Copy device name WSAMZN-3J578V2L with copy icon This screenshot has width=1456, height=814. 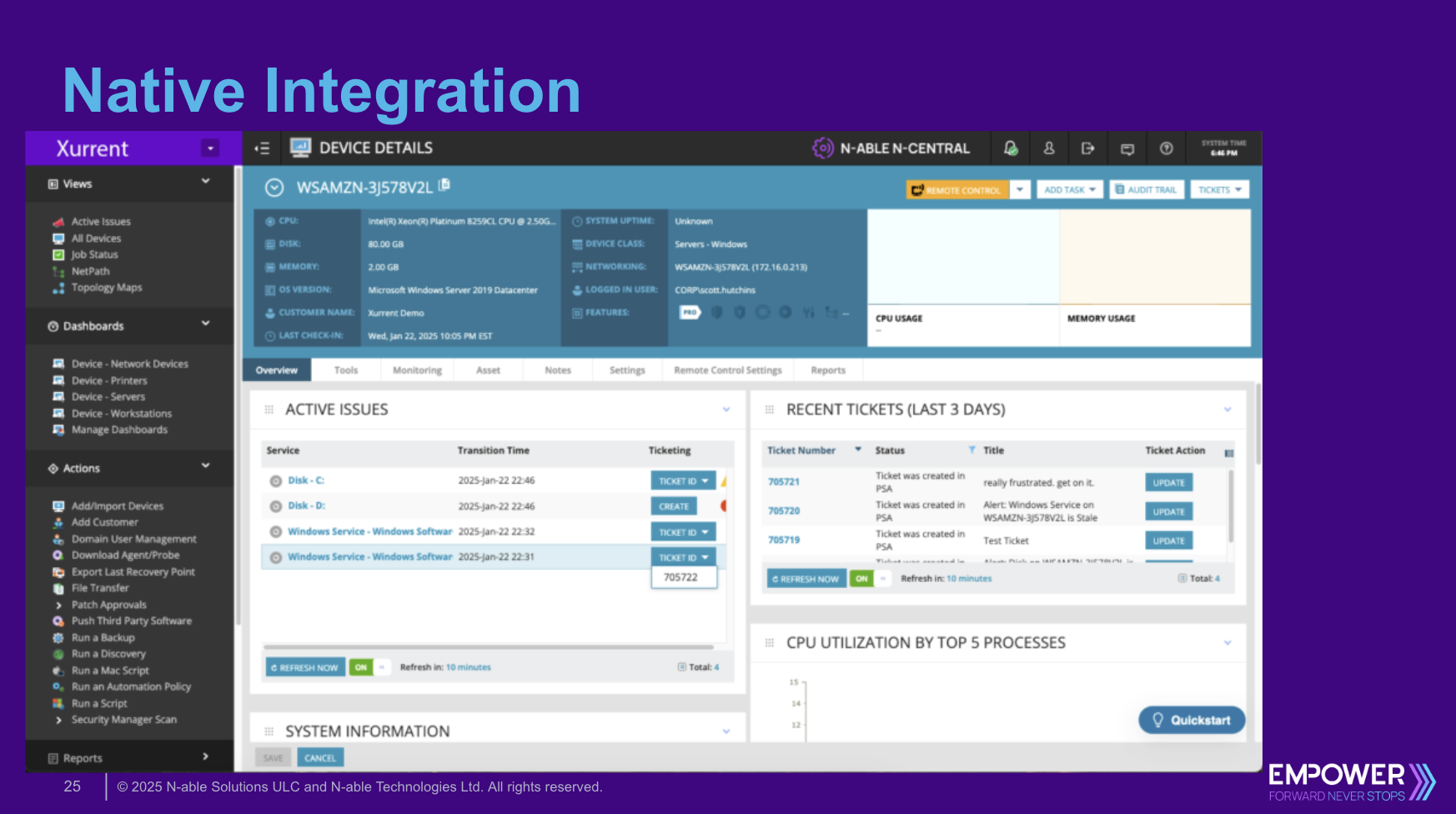[x=444, y=185]
